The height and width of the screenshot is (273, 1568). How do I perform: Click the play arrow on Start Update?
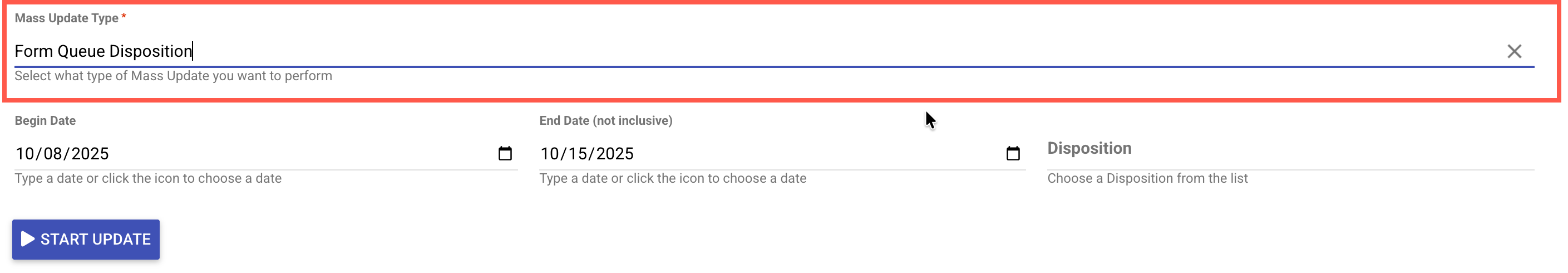pyautogui.click(x=27, y=239)
